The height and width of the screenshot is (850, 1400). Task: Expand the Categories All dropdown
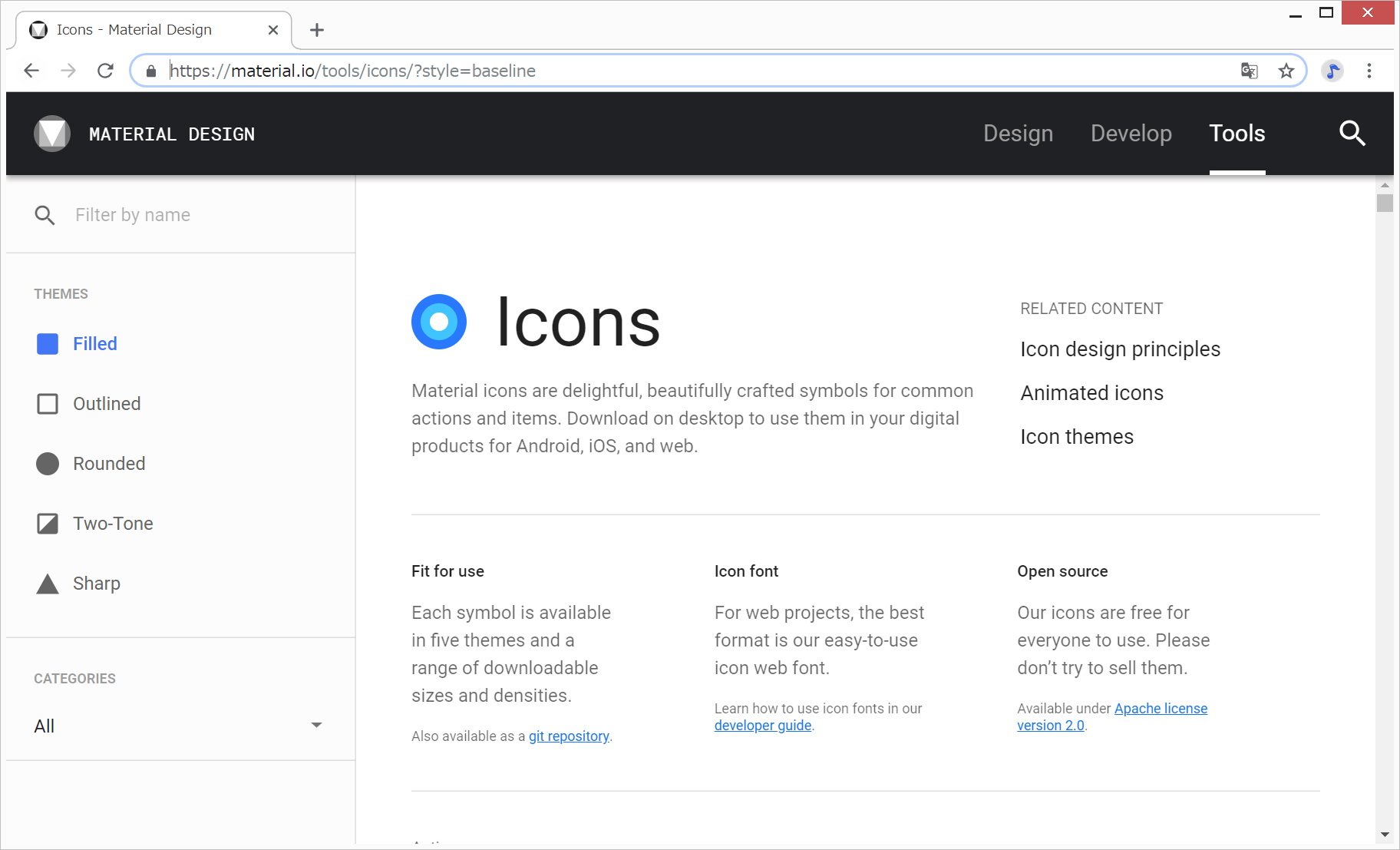click(x=178, y=726)
